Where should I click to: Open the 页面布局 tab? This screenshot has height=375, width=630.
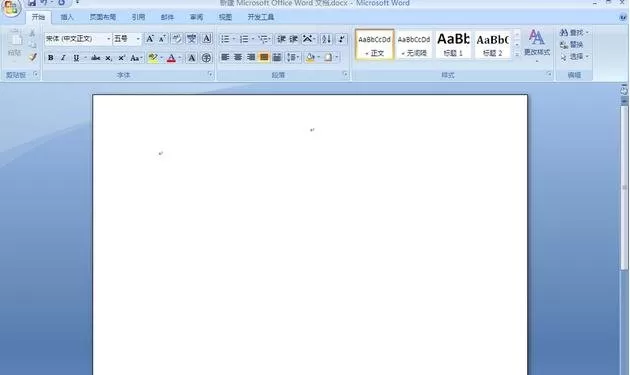[x=102, y=17]
